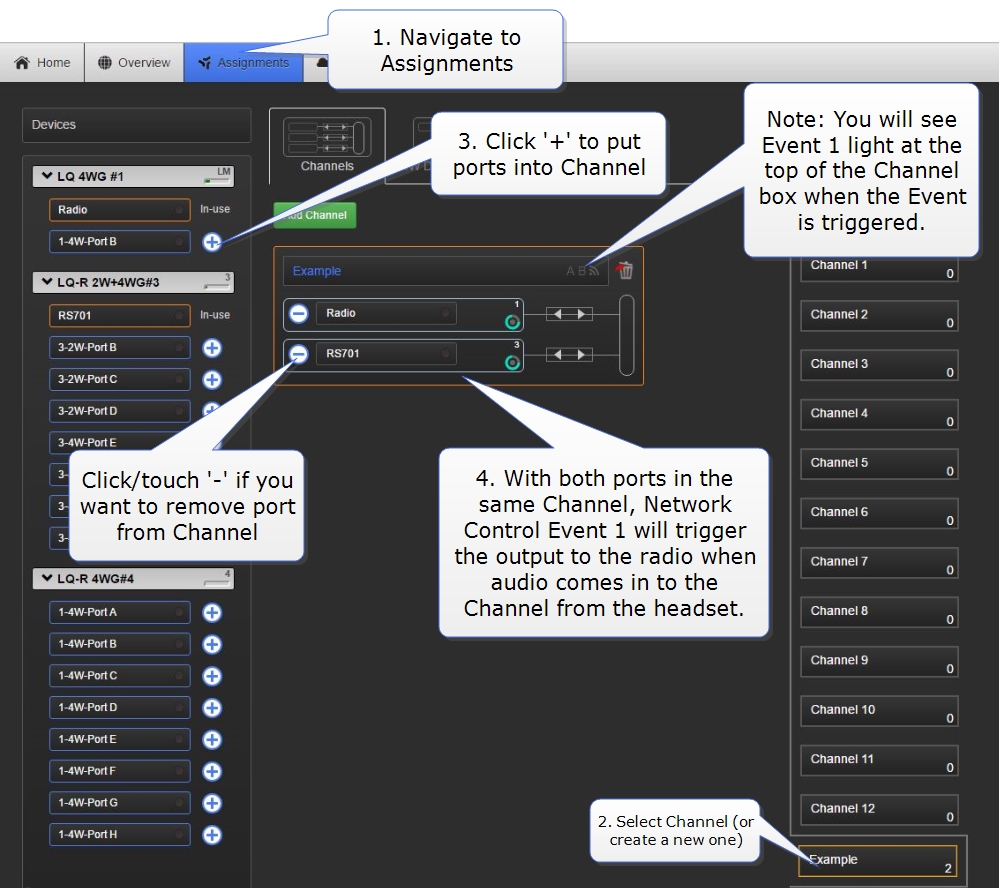Add 3-2W-Port C with its plus icon
This screenshot has height=888, width=999.
(212, 380)
